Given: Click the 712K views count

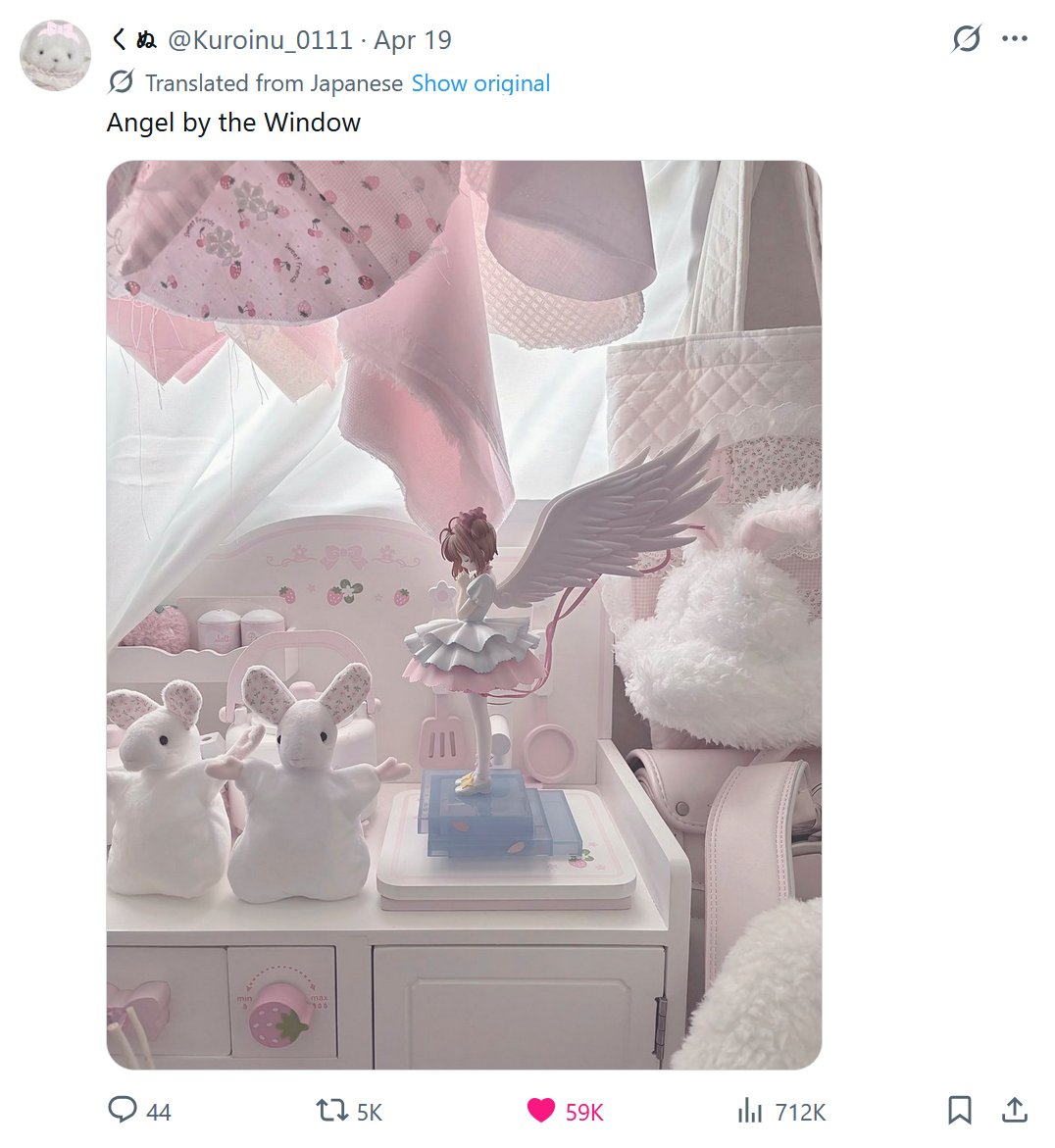Looking at the screenshot, I should pos(800,1112).
